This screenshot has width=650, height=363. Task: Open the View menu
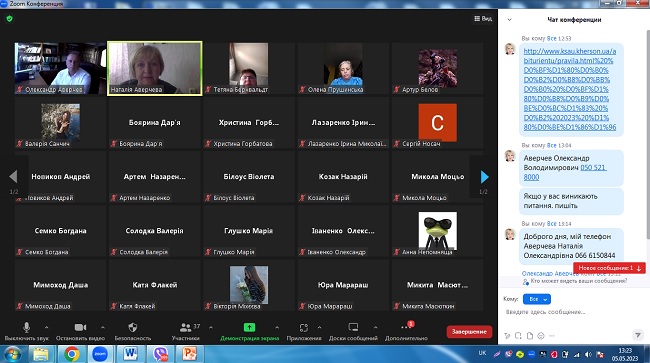point(483,19)
